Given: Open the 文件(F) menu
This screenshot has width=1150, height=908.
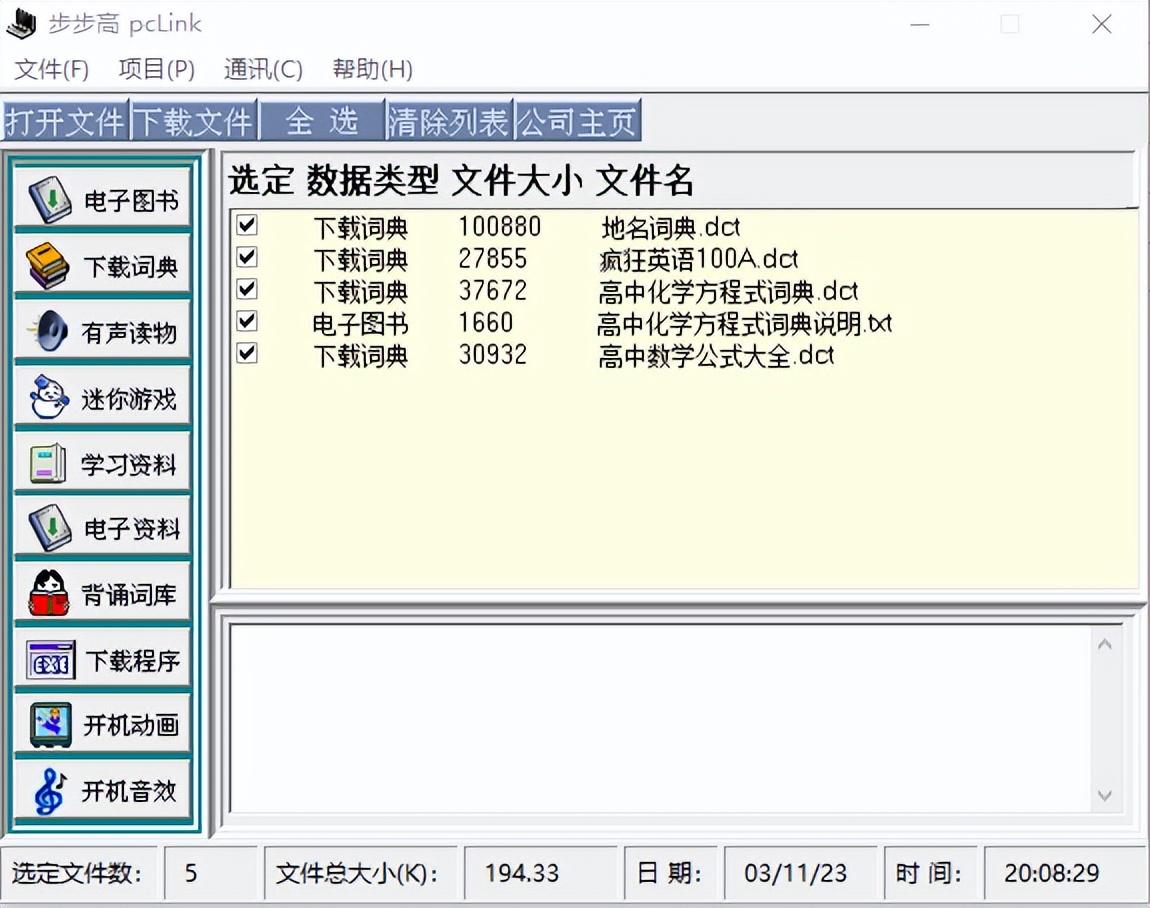Looking at the screenshot, I should 51,70.
